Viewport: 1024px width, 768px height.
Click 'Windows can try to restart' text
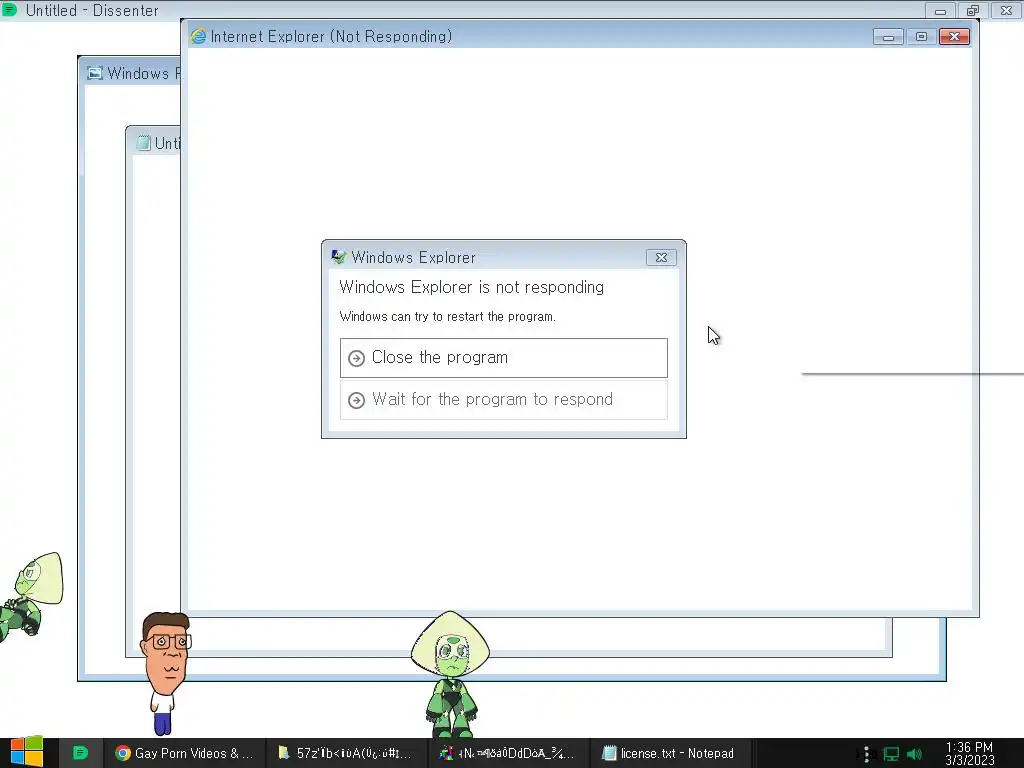coord(447,317)
